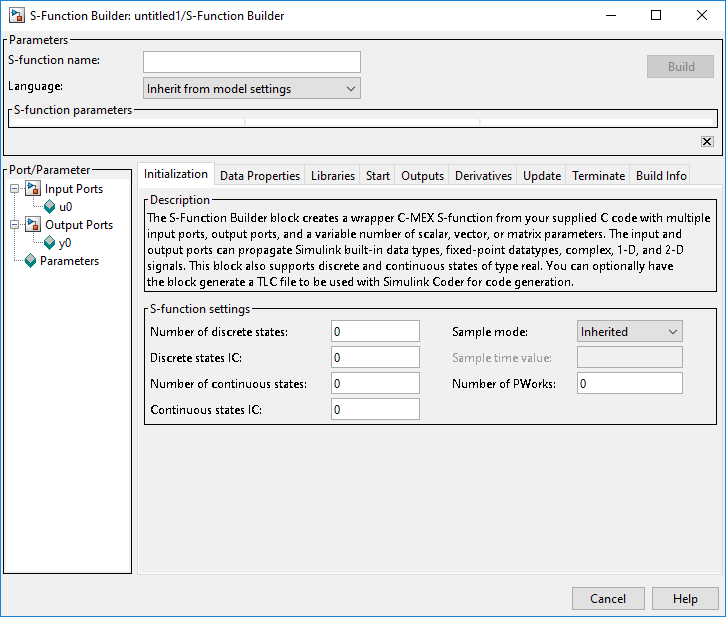Click the Build button
Viewport: 726px width, 617px height.
point(681,67)
